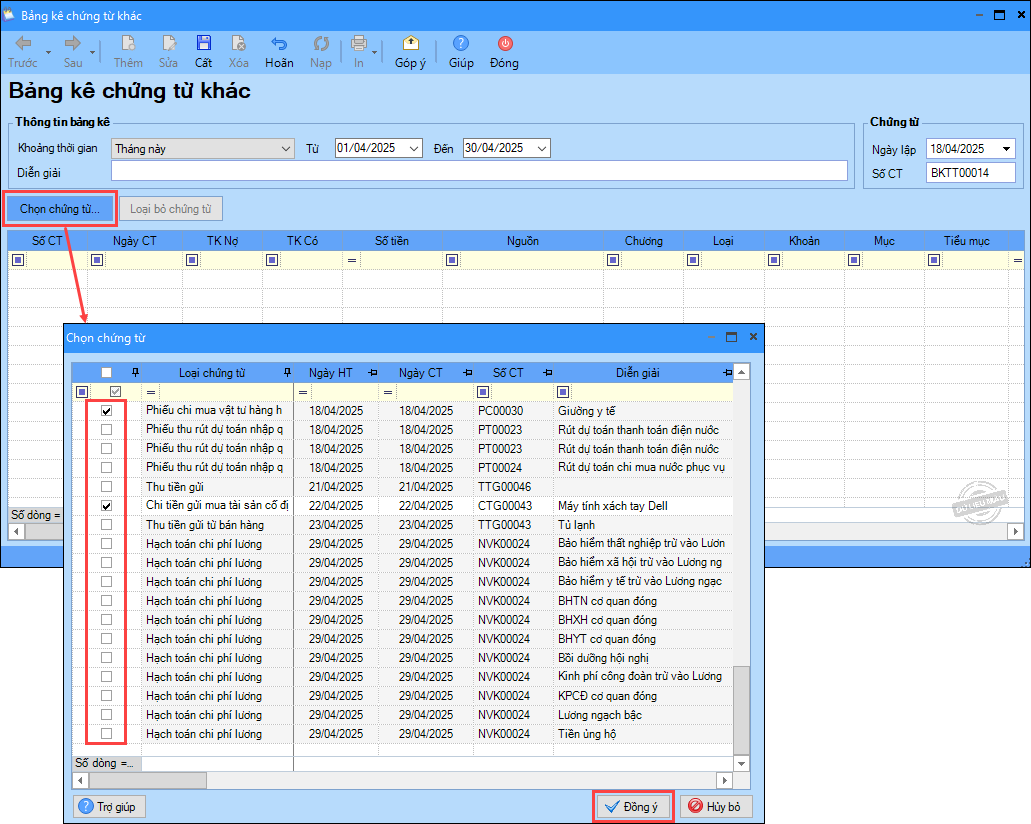The height and width of the screenshot is (824, 1031).
Task: Select Rút dự toán chi mua nước cell
Action: 641,468
